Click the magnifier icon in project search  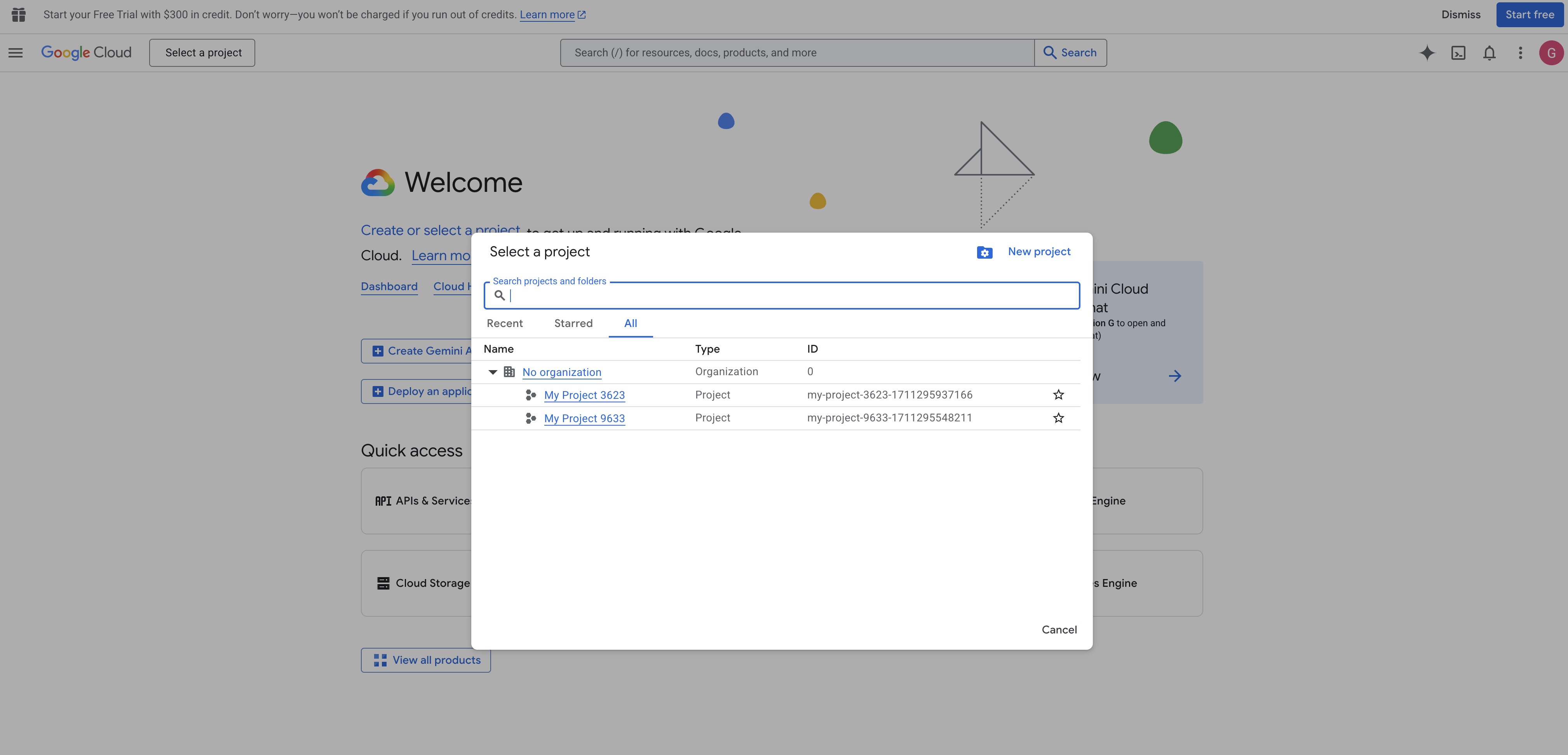(499, 296)
